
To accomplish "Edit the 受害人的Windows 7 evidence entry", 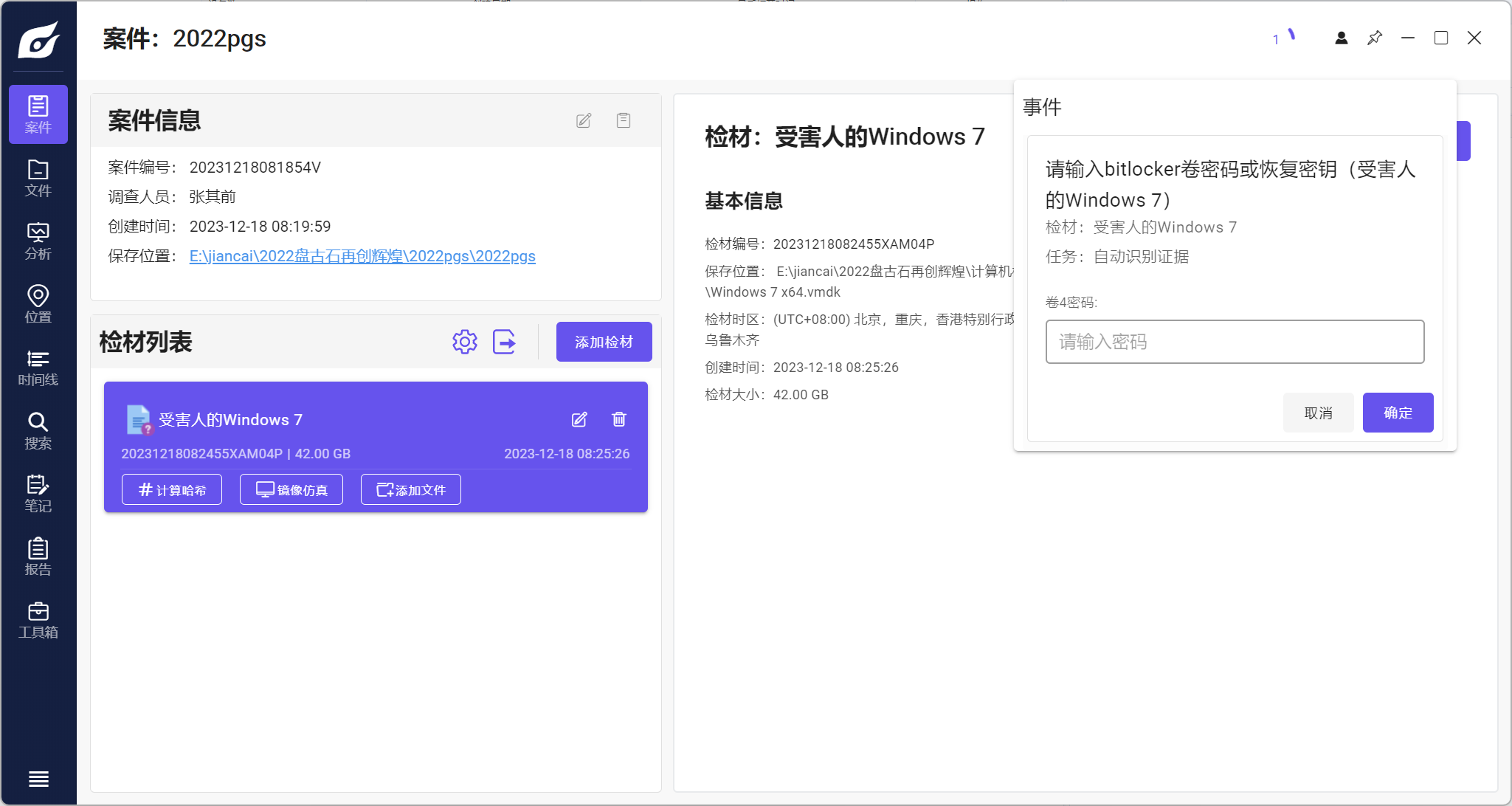I will (579, 419).
